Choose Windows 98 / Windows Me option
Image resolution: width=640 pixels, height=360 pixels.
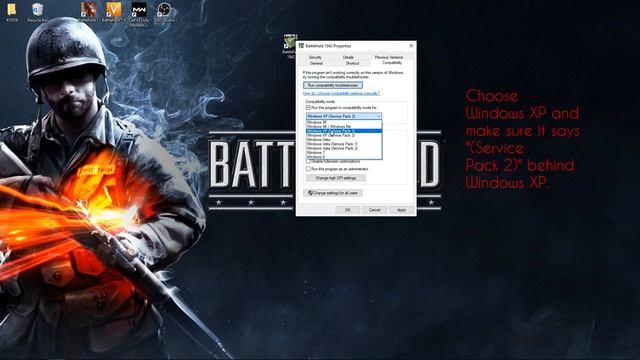point(344,127)
